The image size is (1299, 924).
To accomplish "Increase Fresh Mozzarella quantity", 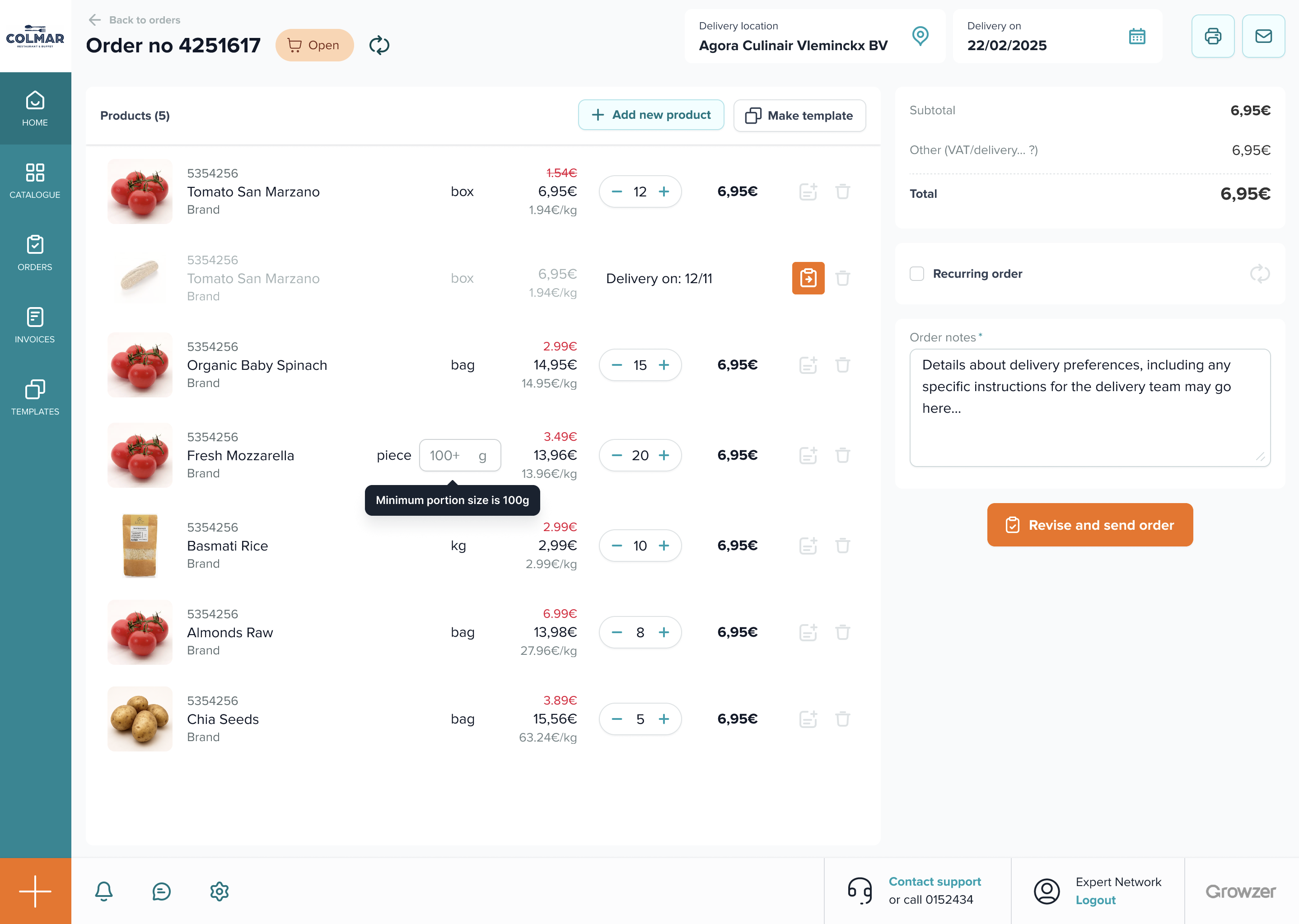I will tap(664, 455).
